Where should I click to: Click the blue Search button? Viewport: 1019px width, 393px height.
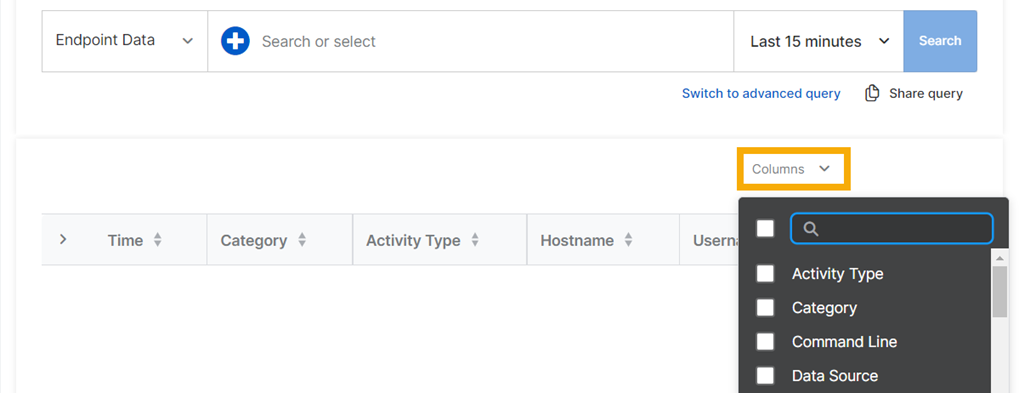point(940,41)
